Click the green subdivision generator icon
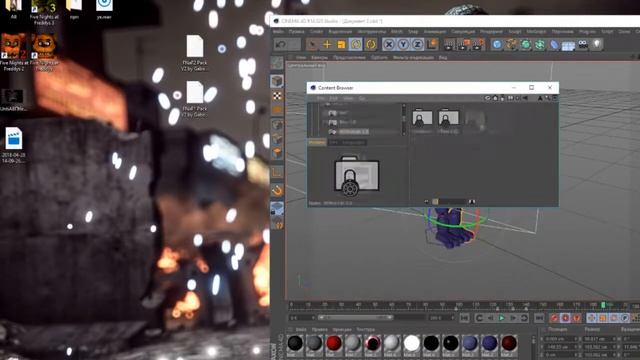 point(525,44)
